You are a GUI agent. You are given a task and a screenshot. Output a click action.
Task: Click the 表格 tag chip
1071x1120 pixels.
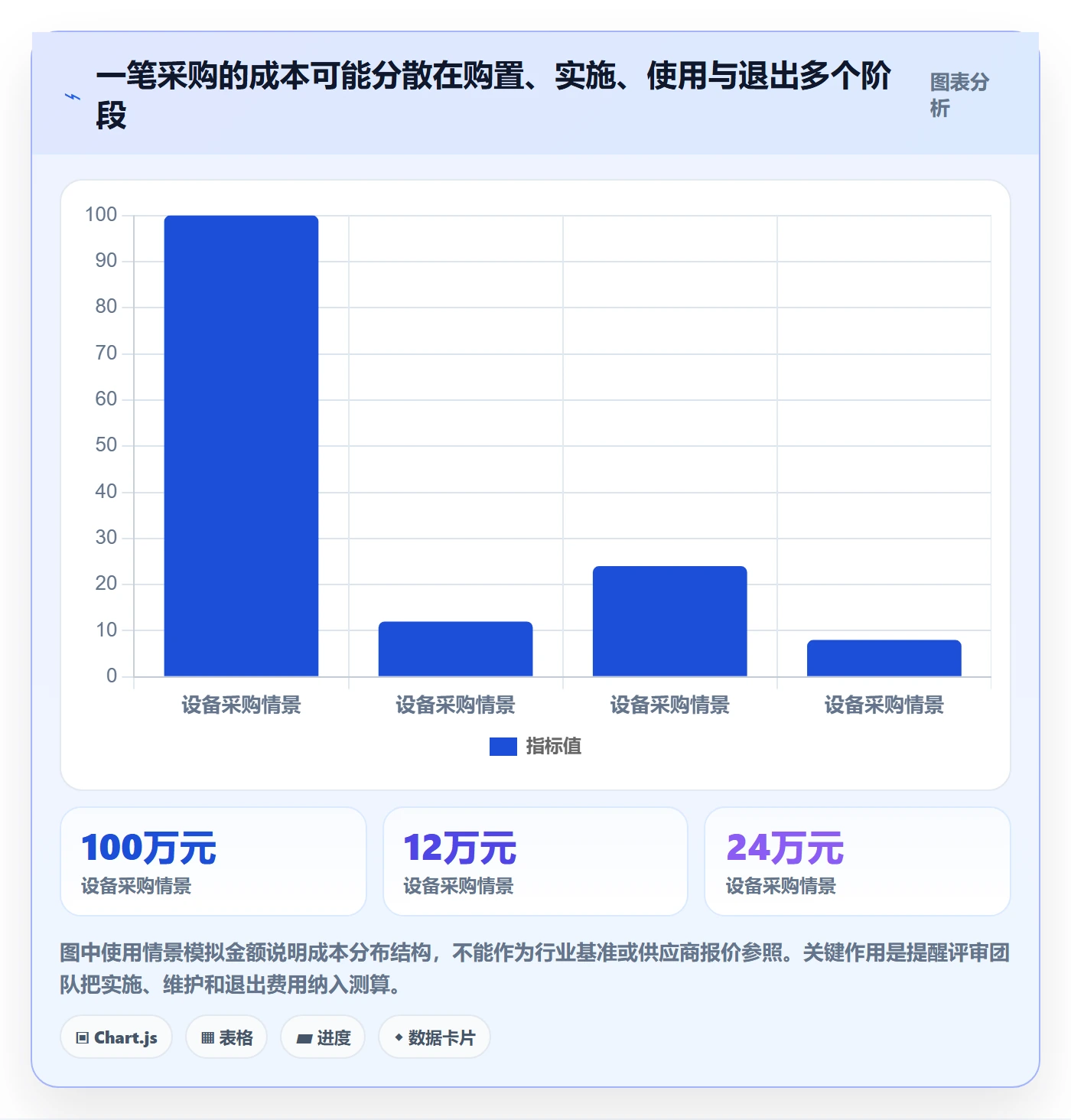pos(226,1037)
